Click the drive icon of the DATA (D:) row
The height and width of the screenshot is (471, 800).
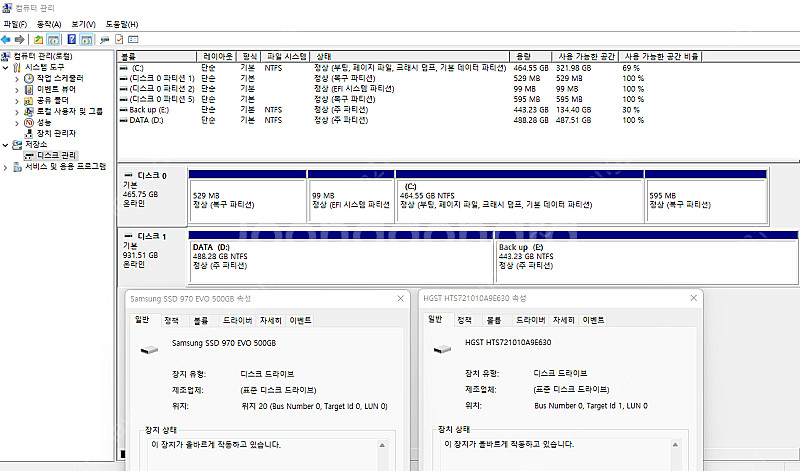tap(123, 120)
